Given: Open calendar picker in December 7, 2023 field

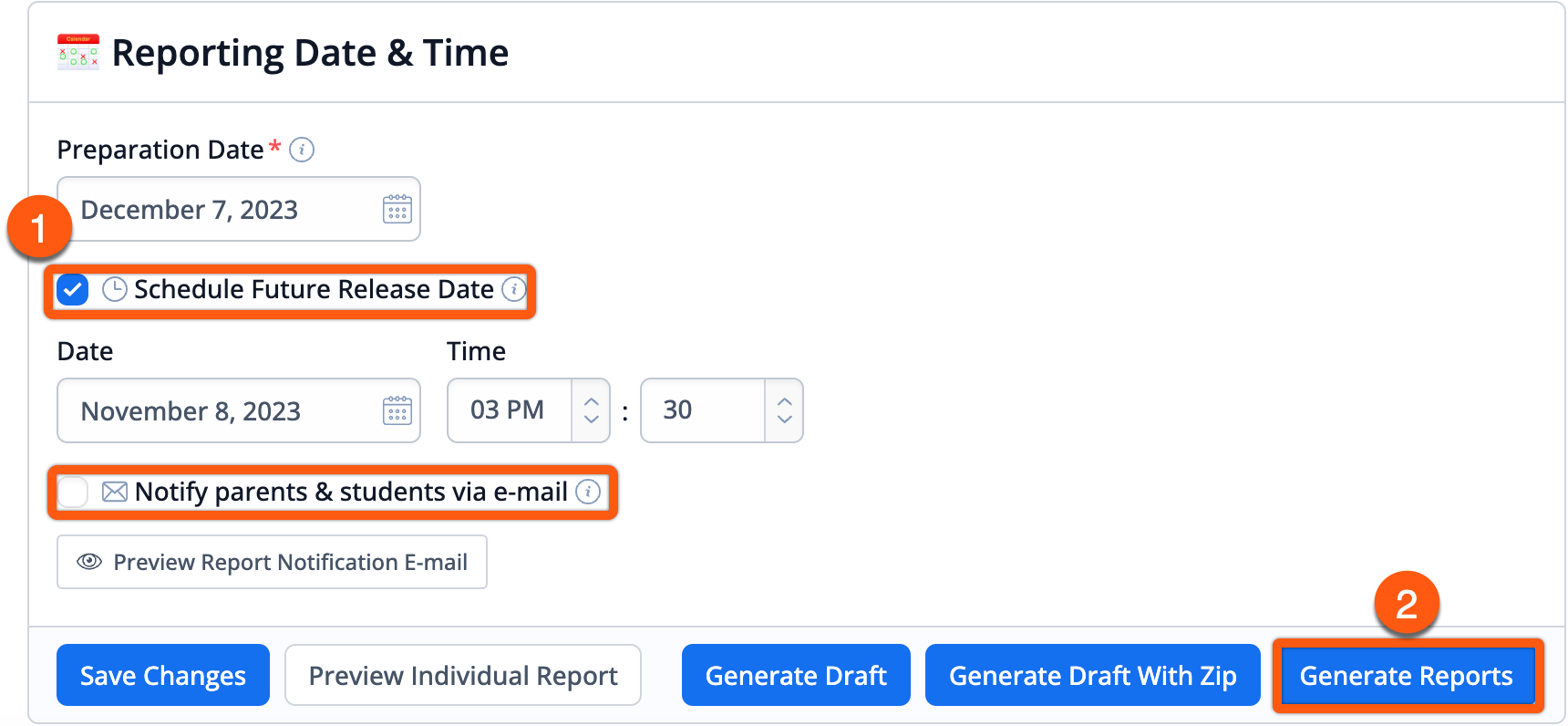Looking at the screenshot, I should 397,210.
